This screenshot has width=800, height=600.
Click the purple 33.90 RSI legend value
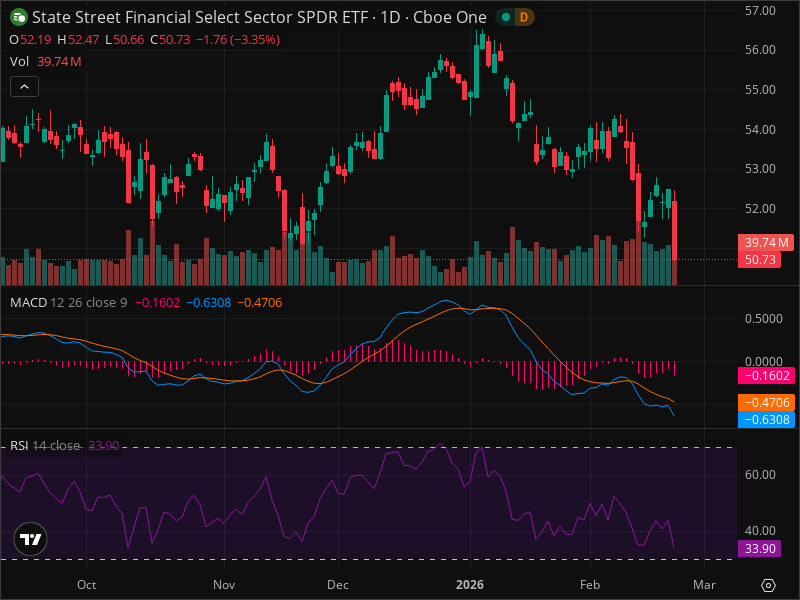(104, 446)
